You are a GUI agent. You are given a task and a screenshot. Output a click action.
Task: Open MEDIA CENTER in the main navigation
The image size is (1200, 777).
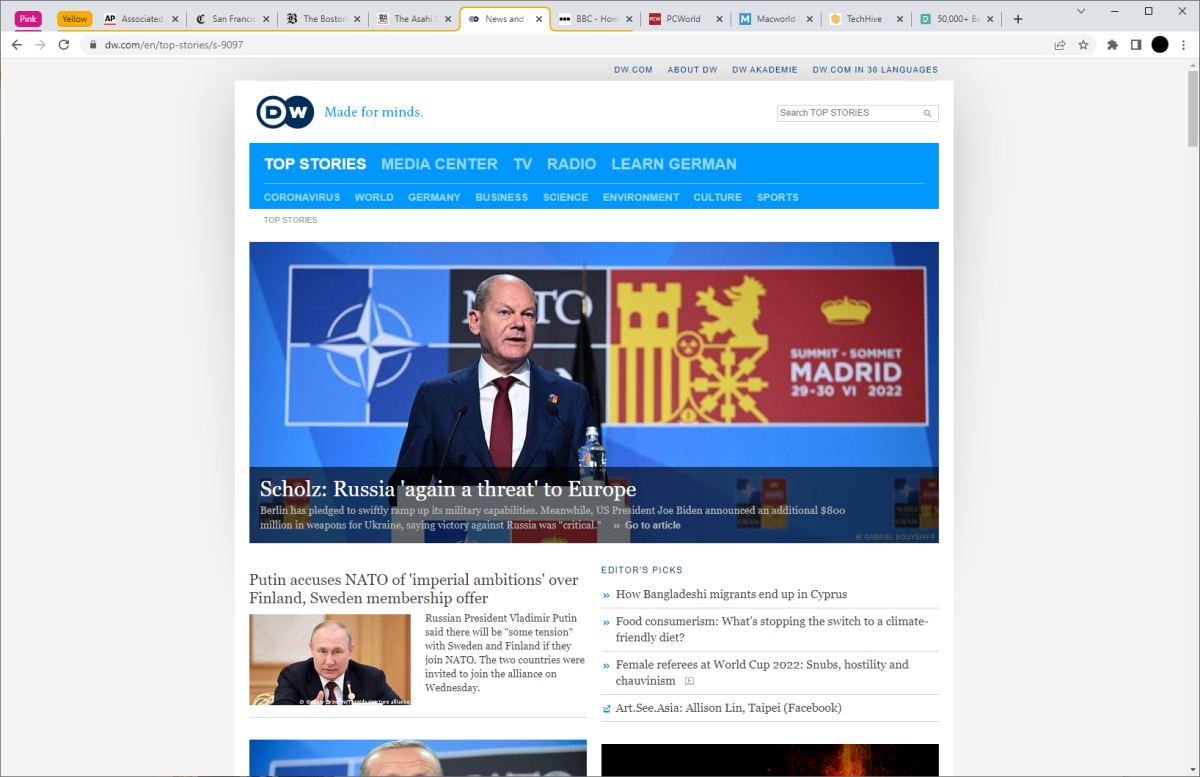pos(439,164)
